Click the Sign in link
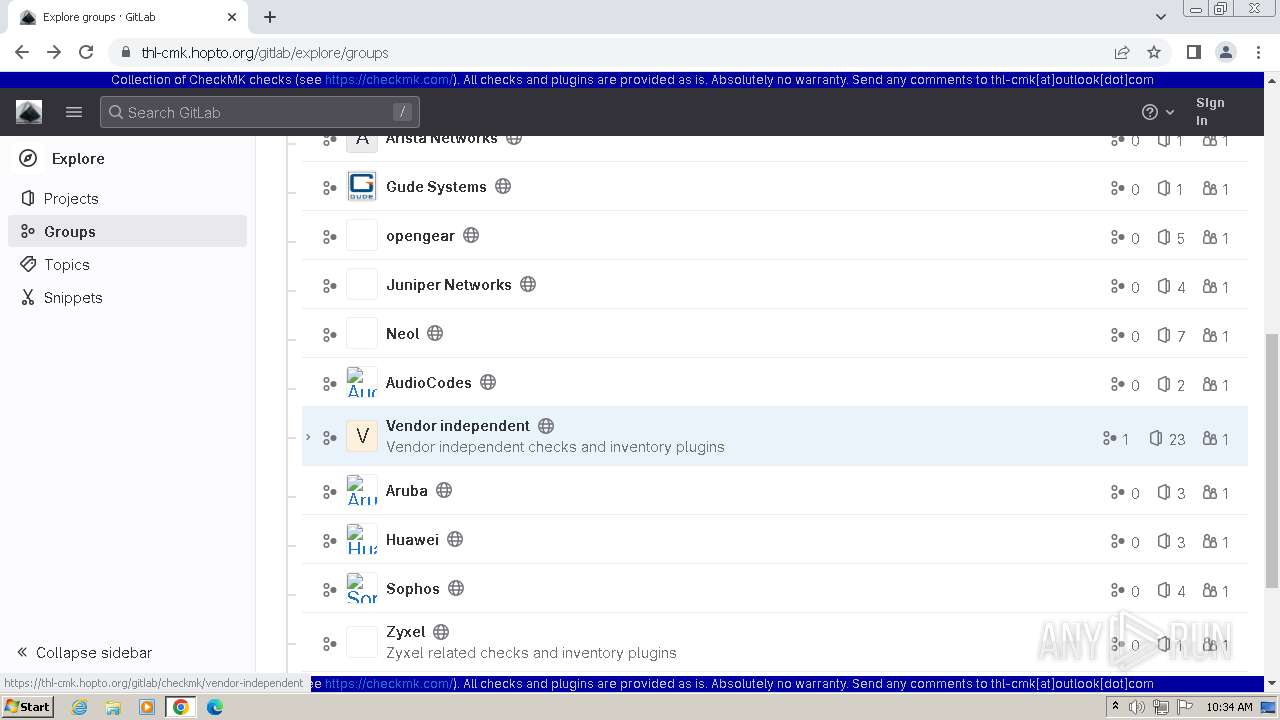1280x720 pixels. (1210, 111)
